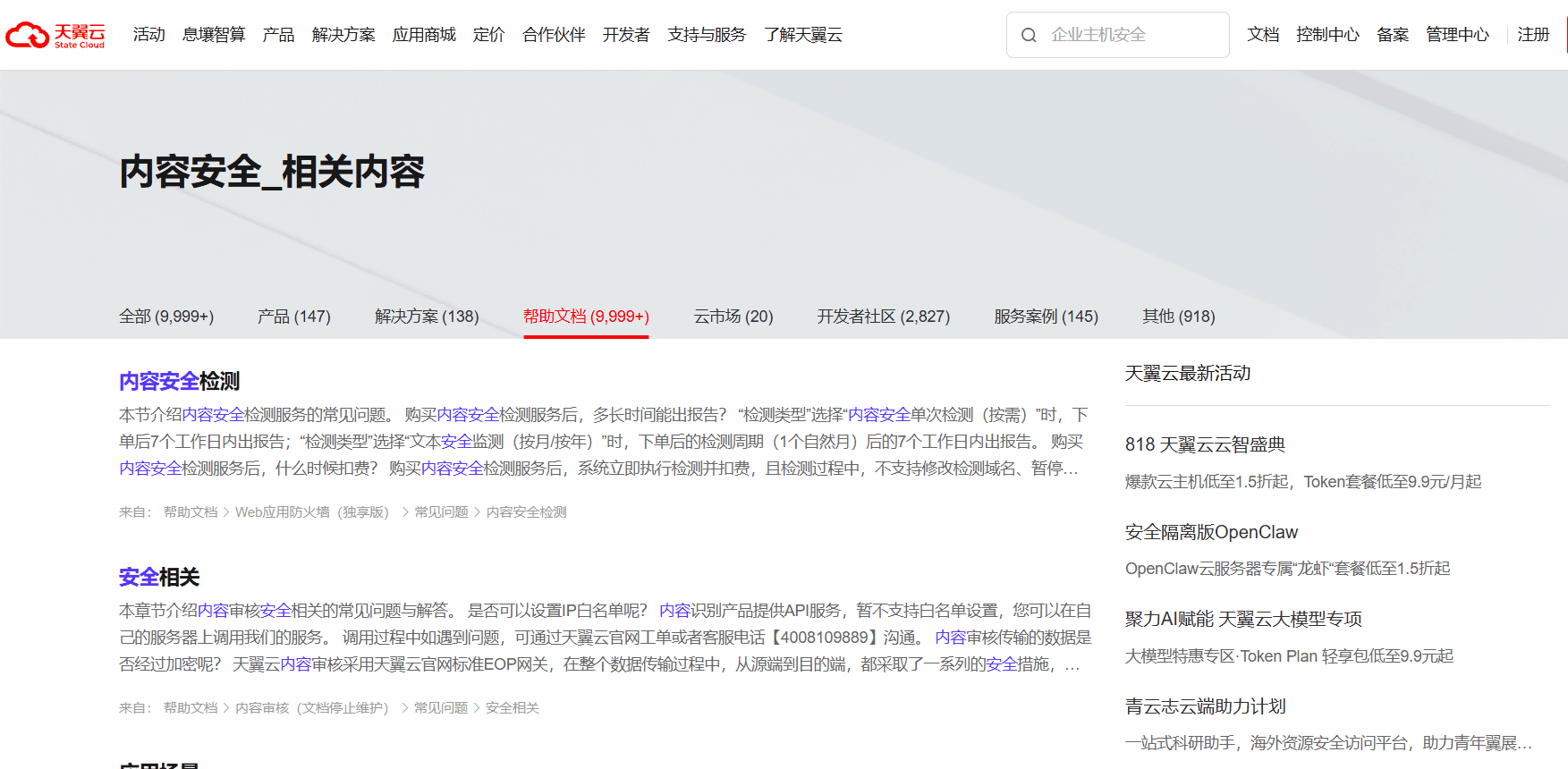Go to 应用商城
This screenshot has height=769, width=1568.
point(424,35)
